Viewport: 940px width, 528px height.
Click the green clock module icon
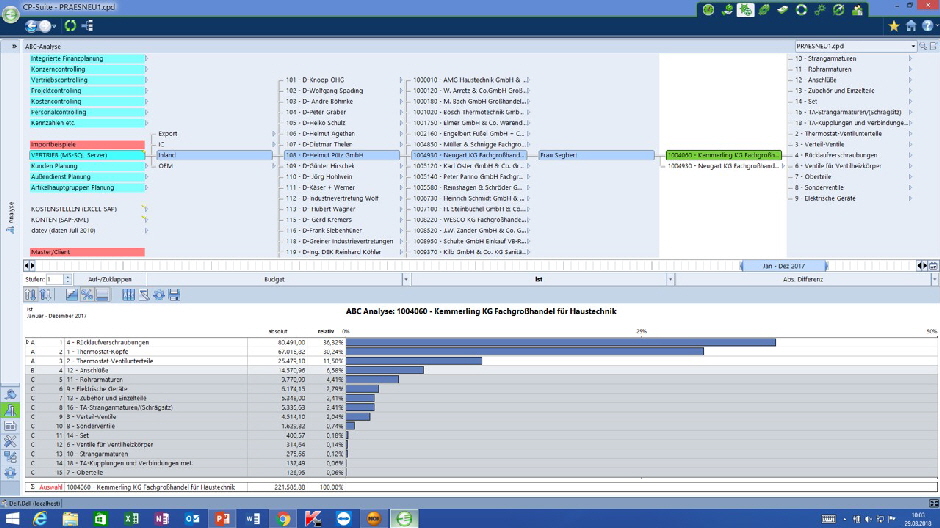[709, 10]
